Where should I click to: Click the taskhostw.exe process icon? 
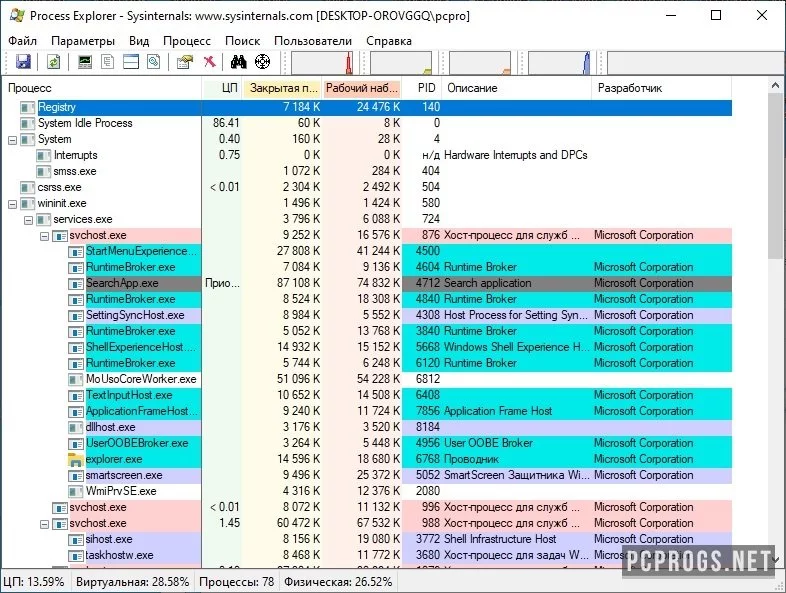pos(76,555)
